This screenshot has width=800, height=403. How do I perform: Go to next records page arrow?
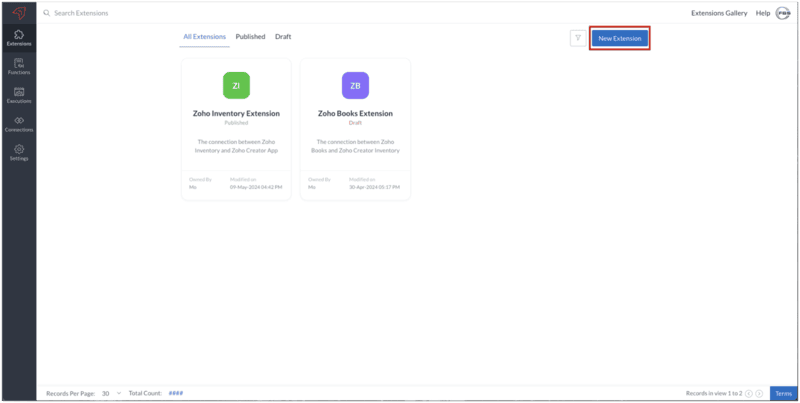pos(759,394)
